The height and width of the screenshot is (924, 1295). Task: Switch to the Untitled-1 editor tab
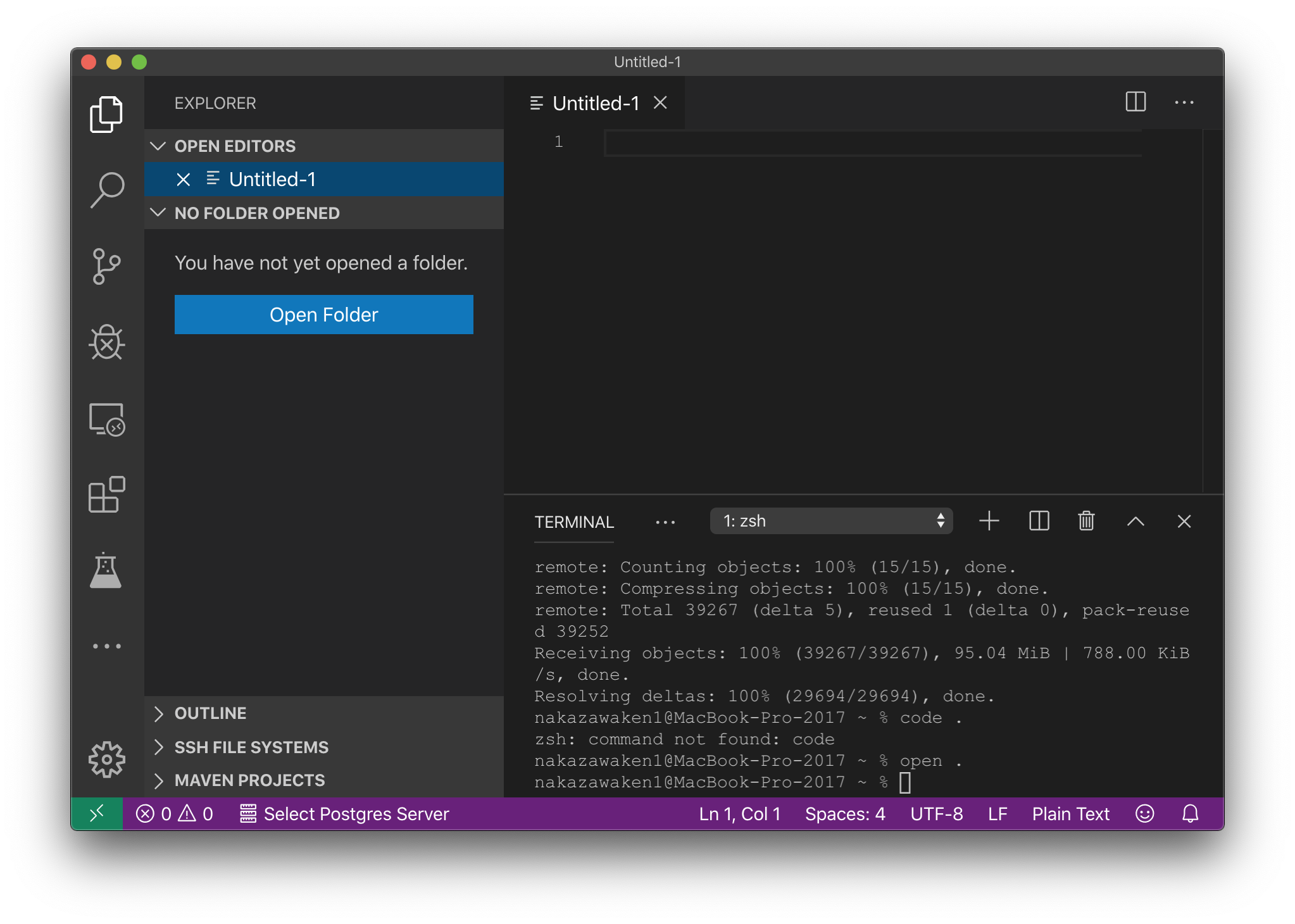pos(596,103)
